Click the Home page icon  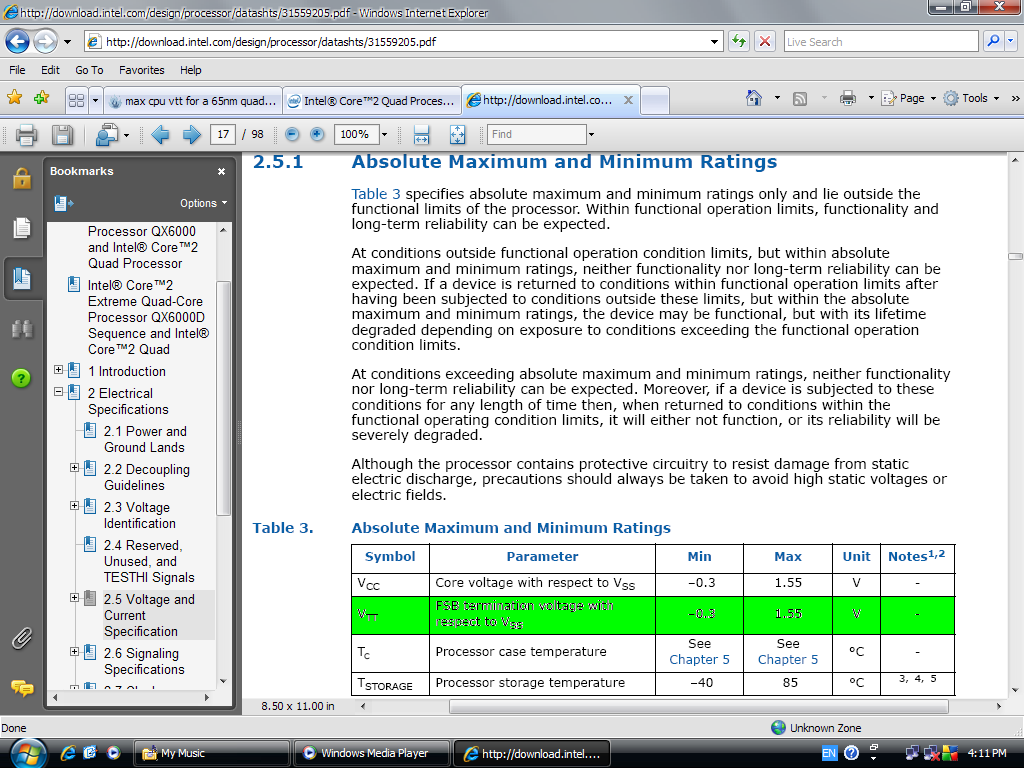(754, 98)
